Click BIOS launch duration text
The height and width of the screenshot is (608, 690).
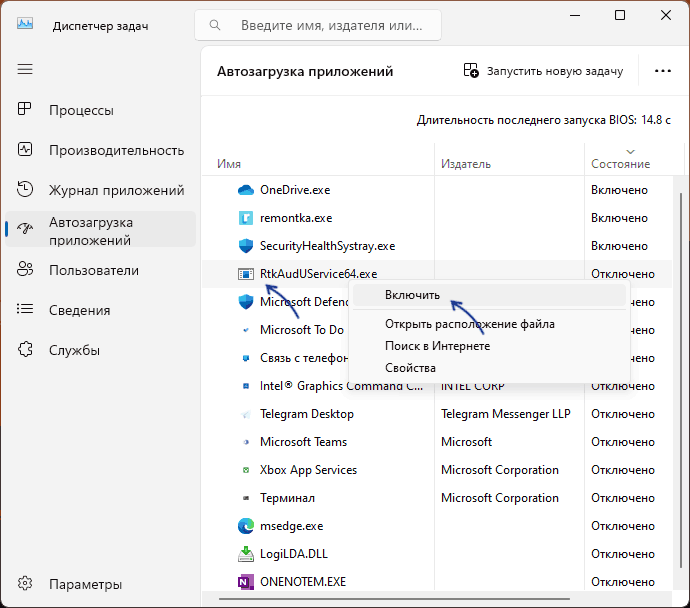[x=543, y=120]
